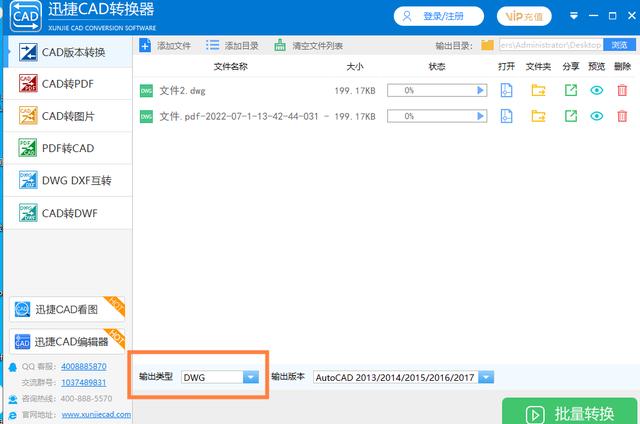Image resolution: width=640 pixels, height=424 pixels.
Task: Start conversion of 文件2.dwg play arrow
Action: [x=480, y=90]
